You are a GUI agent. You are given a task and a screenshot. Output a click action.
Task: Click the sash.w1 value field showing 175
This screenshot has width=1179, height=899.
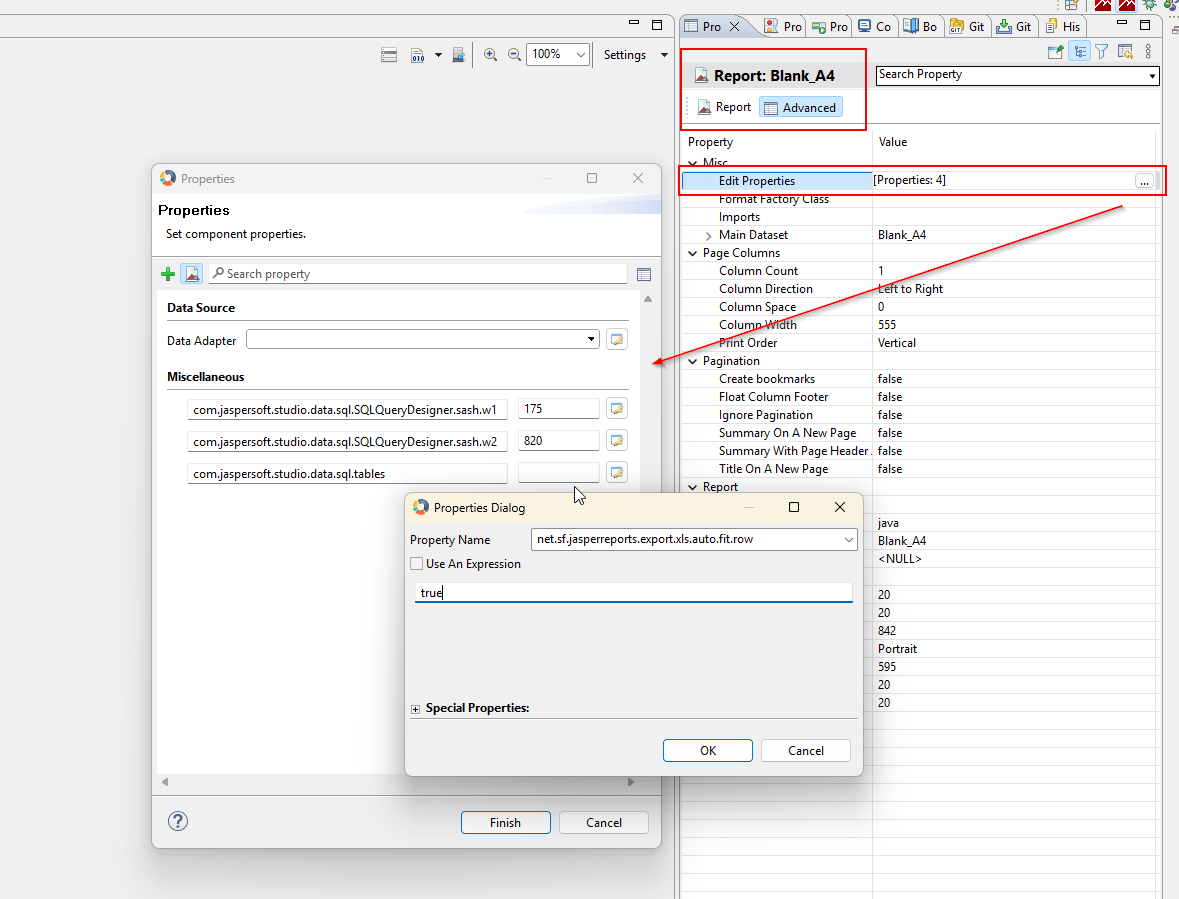(x=559, y=409)
